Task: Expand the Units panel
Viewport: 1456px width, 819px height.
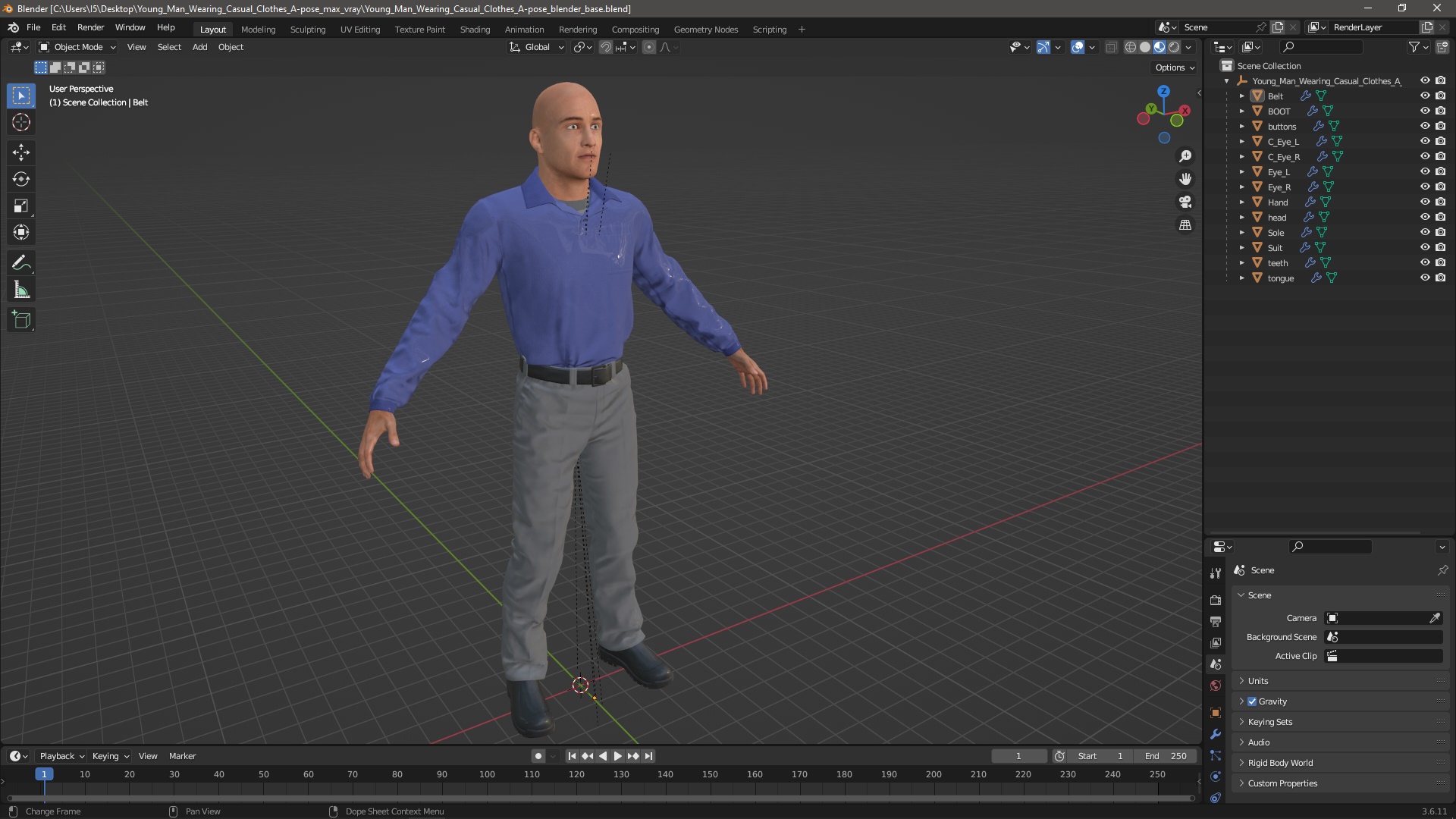Action: [x=1258, y=681]
